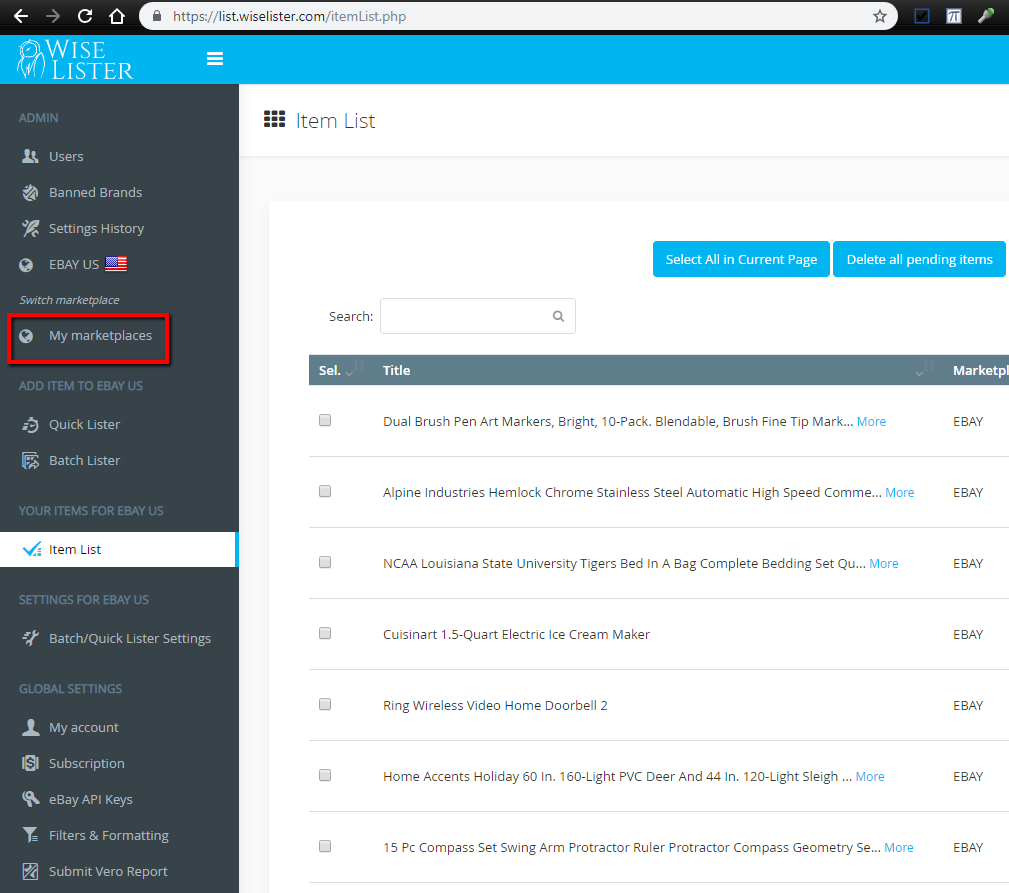The width and height of the screenshot is (1009, 893).
Task: Open Users in the sidebar
Action: [66, 156]
